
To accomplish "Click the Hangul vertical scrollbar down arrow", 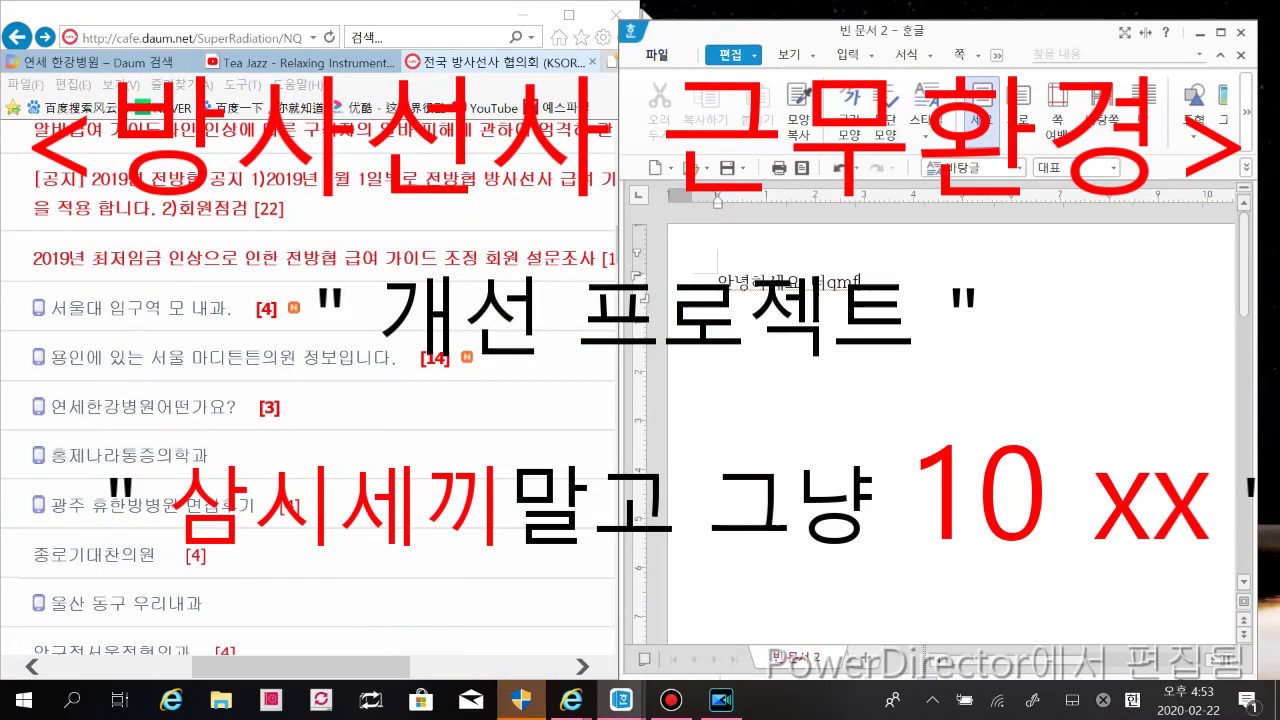I will (1244, 581).
